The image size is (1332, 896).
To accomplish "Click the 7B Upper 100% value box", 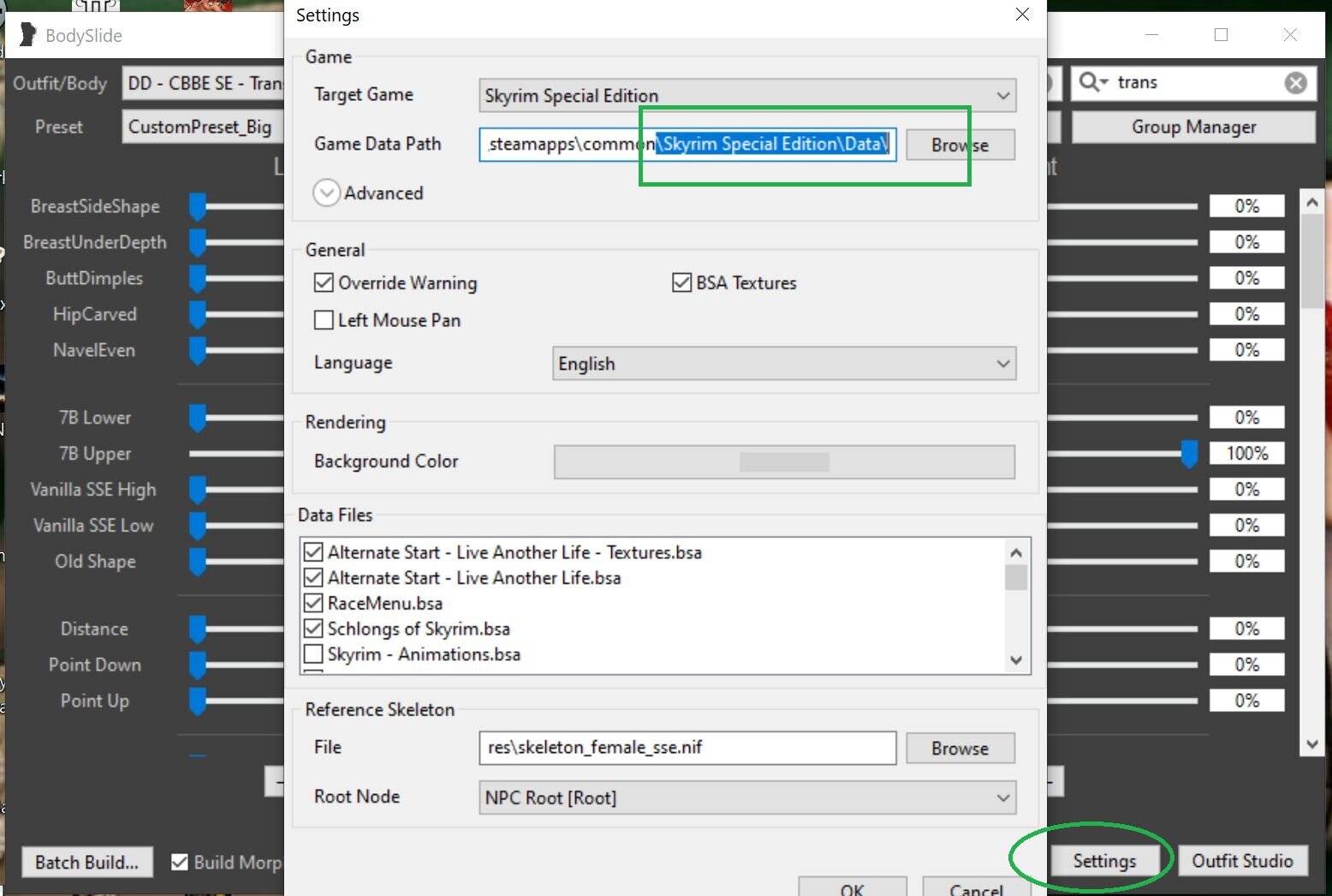I will click(1246, 454).
